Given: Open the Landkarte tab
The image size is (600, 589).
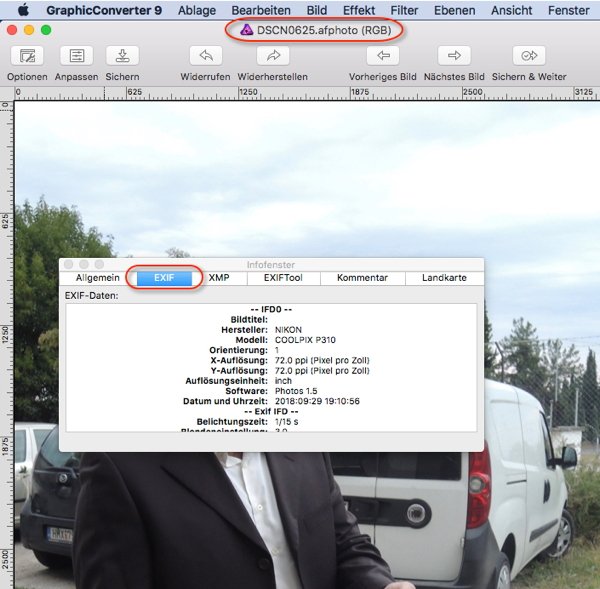Looking at the screenshot, I should pos(444,278).
